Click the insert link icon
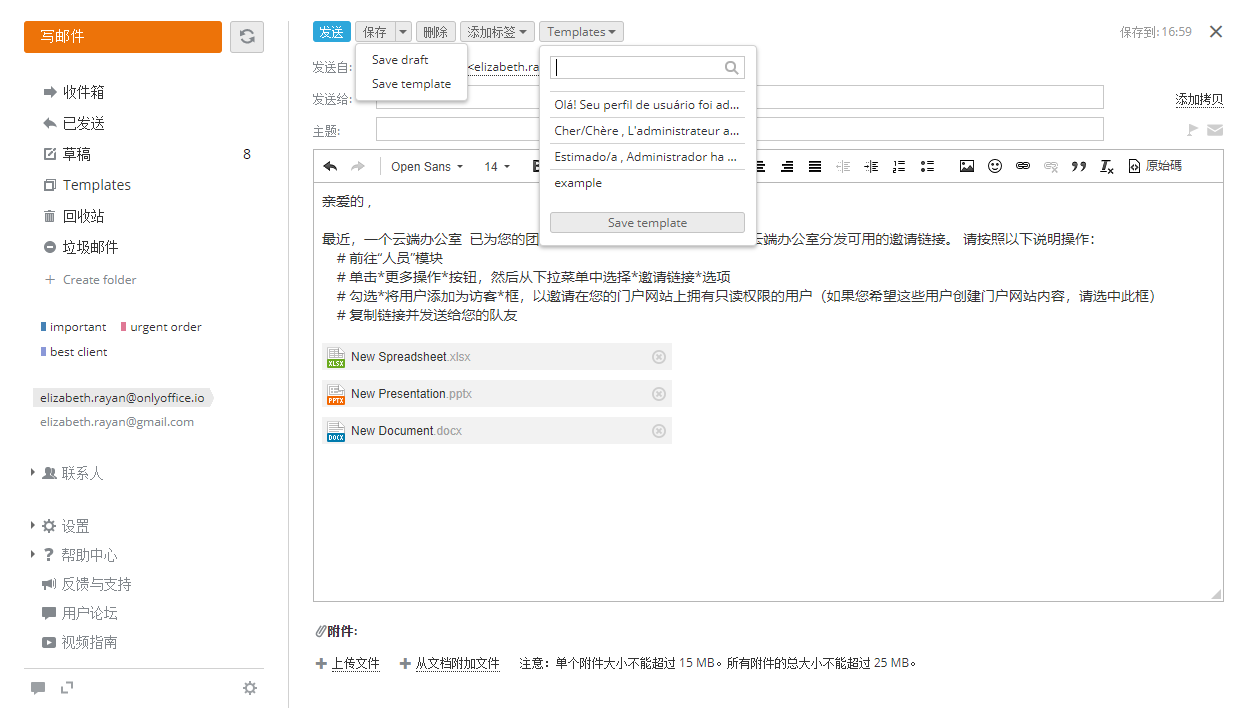The image size is (1240, 708). 1022,167
